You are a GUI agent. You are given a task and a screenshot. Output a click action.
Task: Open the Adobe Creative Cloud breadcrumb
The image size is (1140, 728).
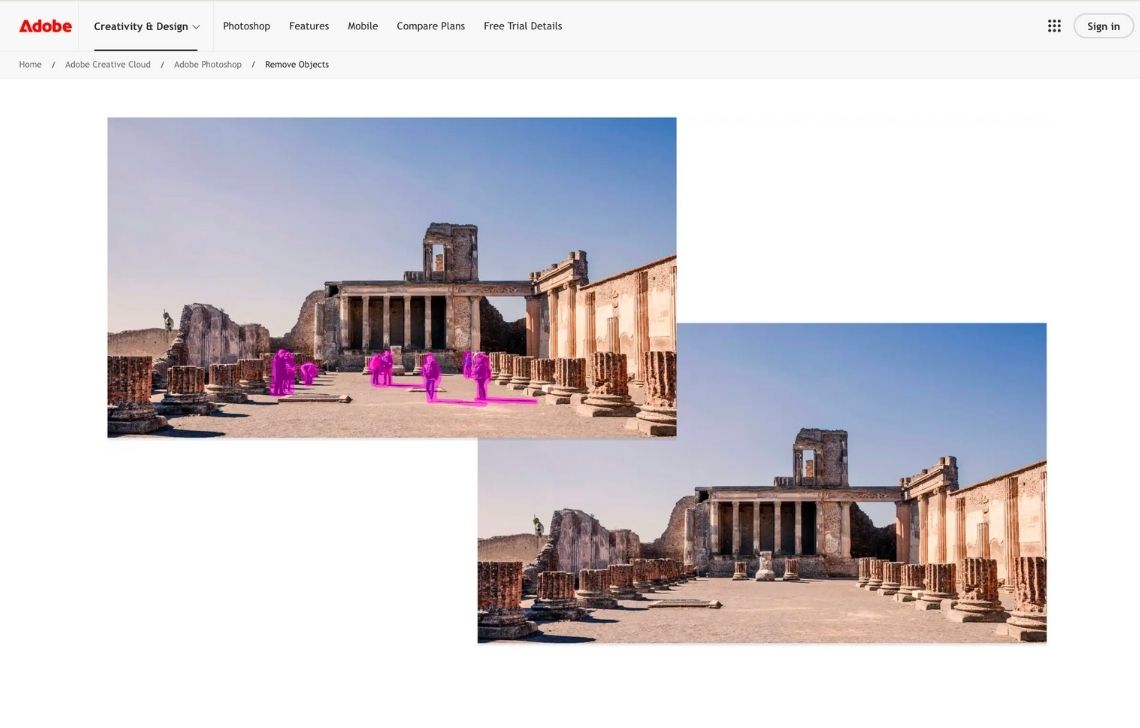[x=108, y=65]
